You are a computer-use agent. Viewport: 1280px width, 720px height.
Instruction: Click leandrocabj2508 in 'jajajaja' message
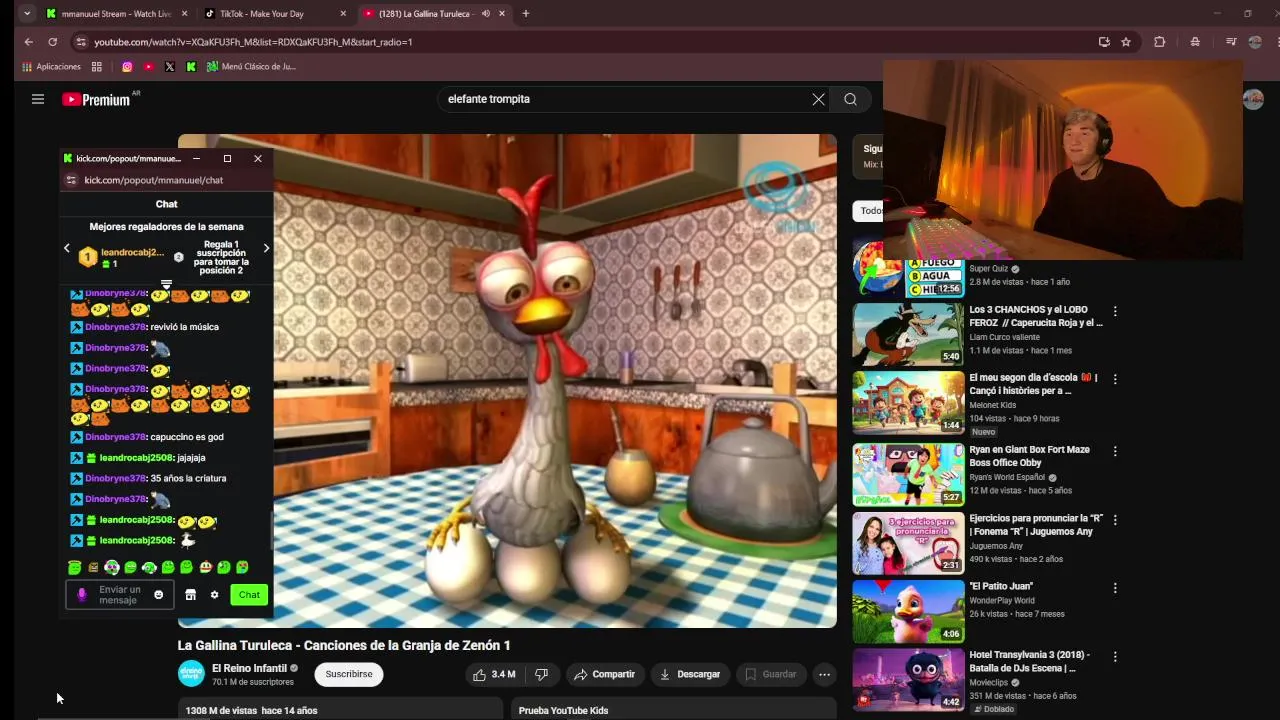point(136,458)
